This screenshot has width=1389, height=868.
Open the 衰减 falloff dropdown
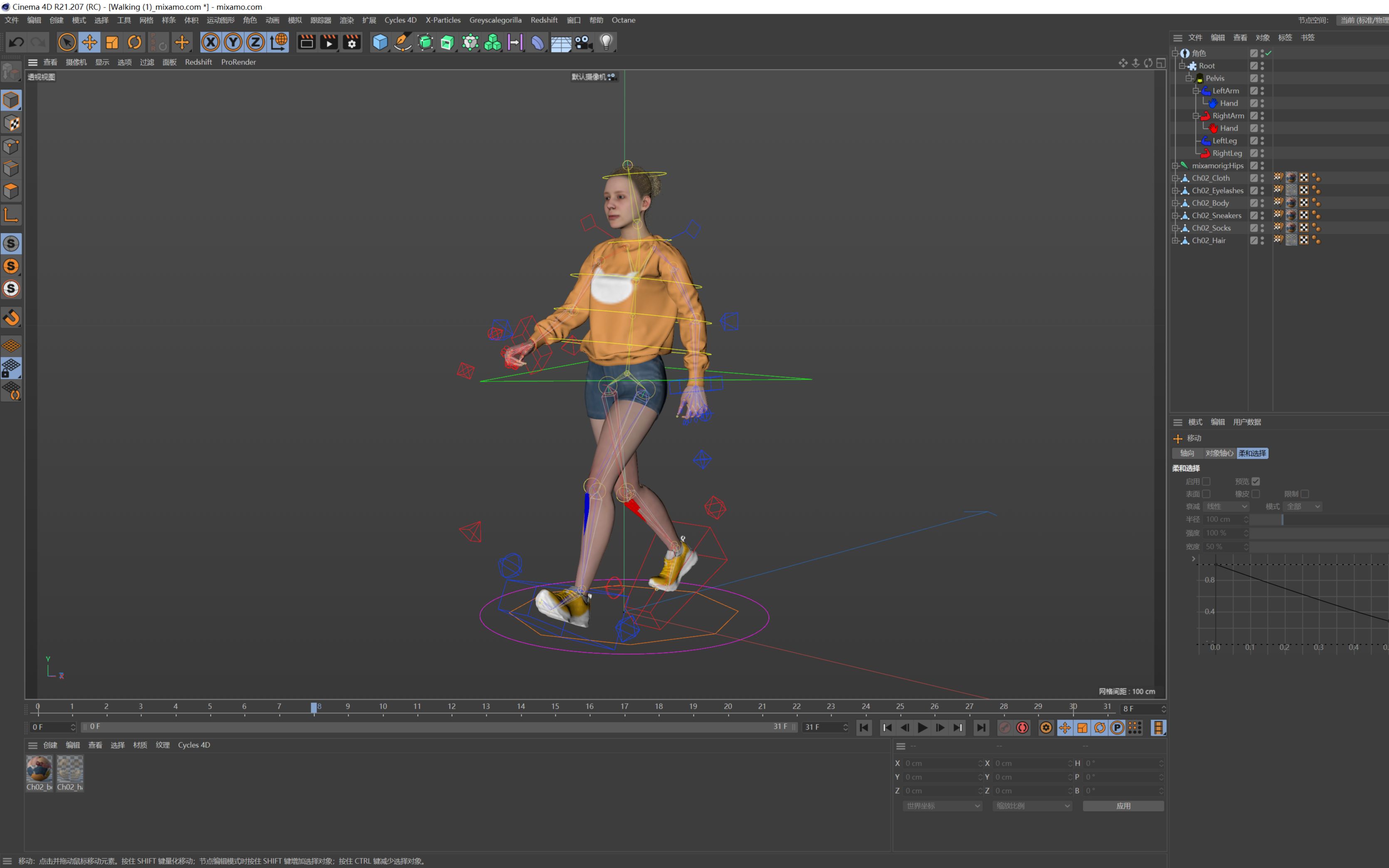click(1226, 506)
